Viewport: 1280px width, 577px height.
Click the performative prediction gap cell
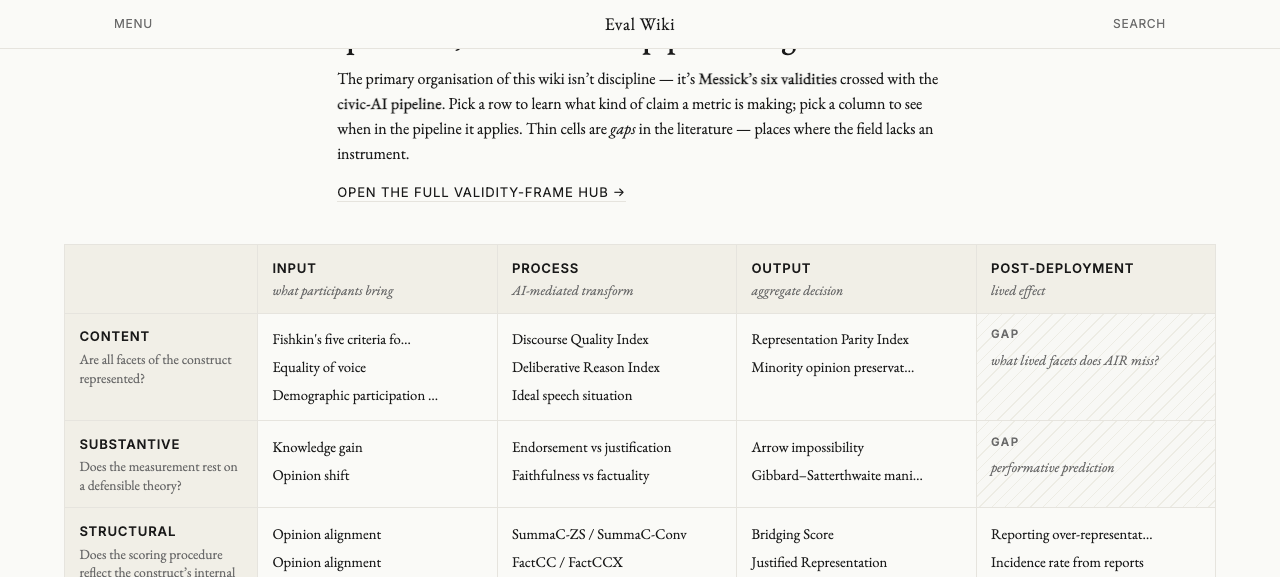point(1096,464)
